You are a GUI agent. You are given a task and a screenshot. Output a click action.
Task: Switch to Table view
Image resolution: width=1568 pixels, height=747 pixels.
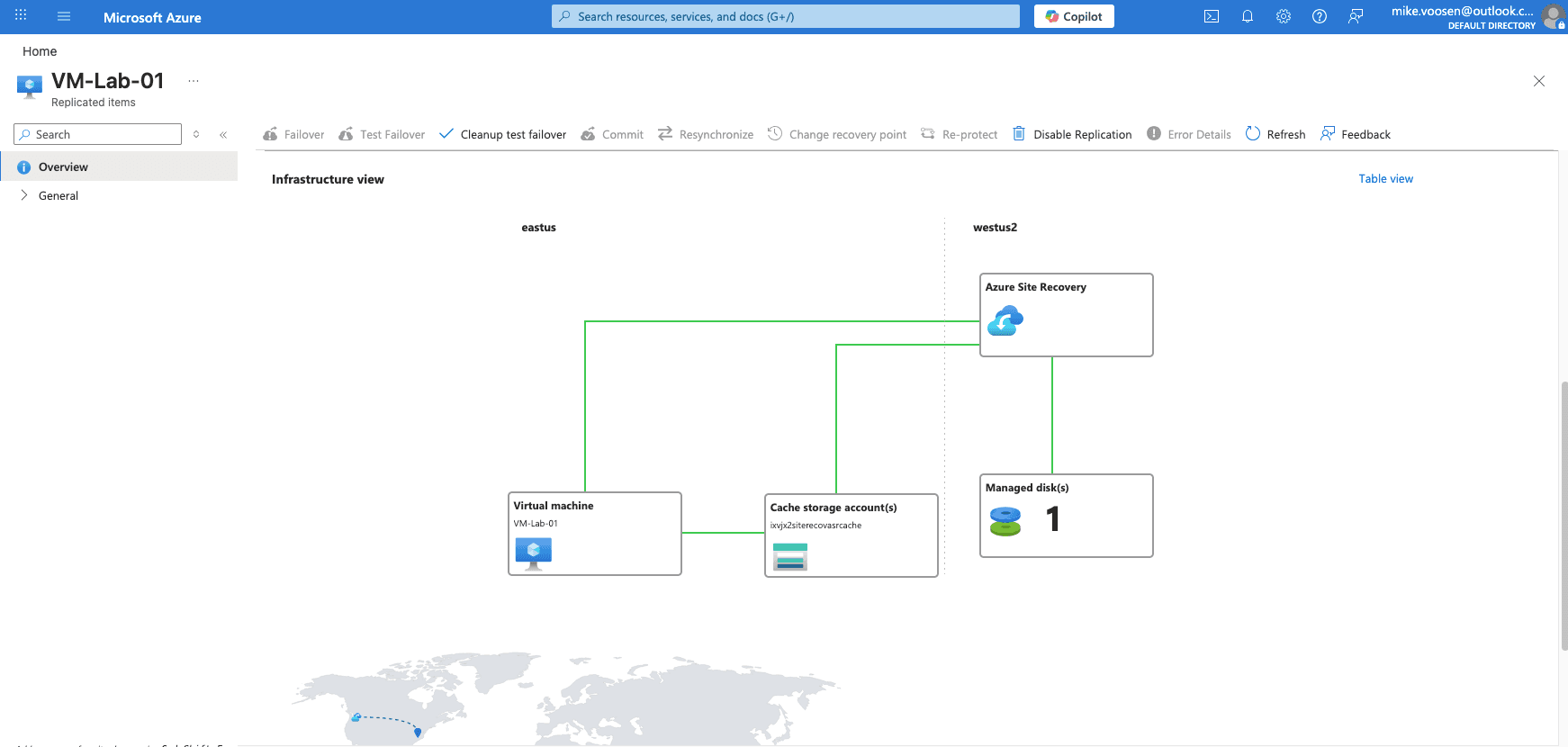coord(1385,178)
